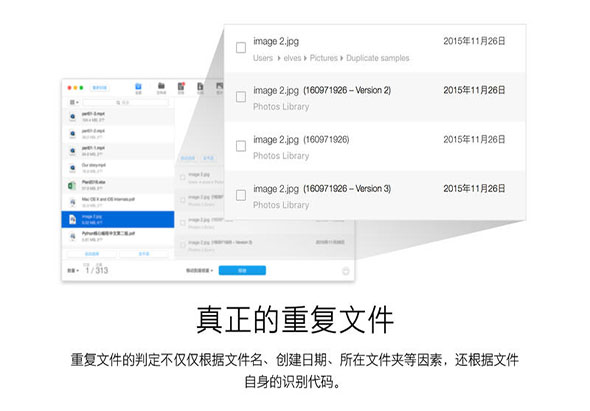Click the Excel icon of Plan2016.xlsx
The image size is (590, 411).
tap(72, 186)
